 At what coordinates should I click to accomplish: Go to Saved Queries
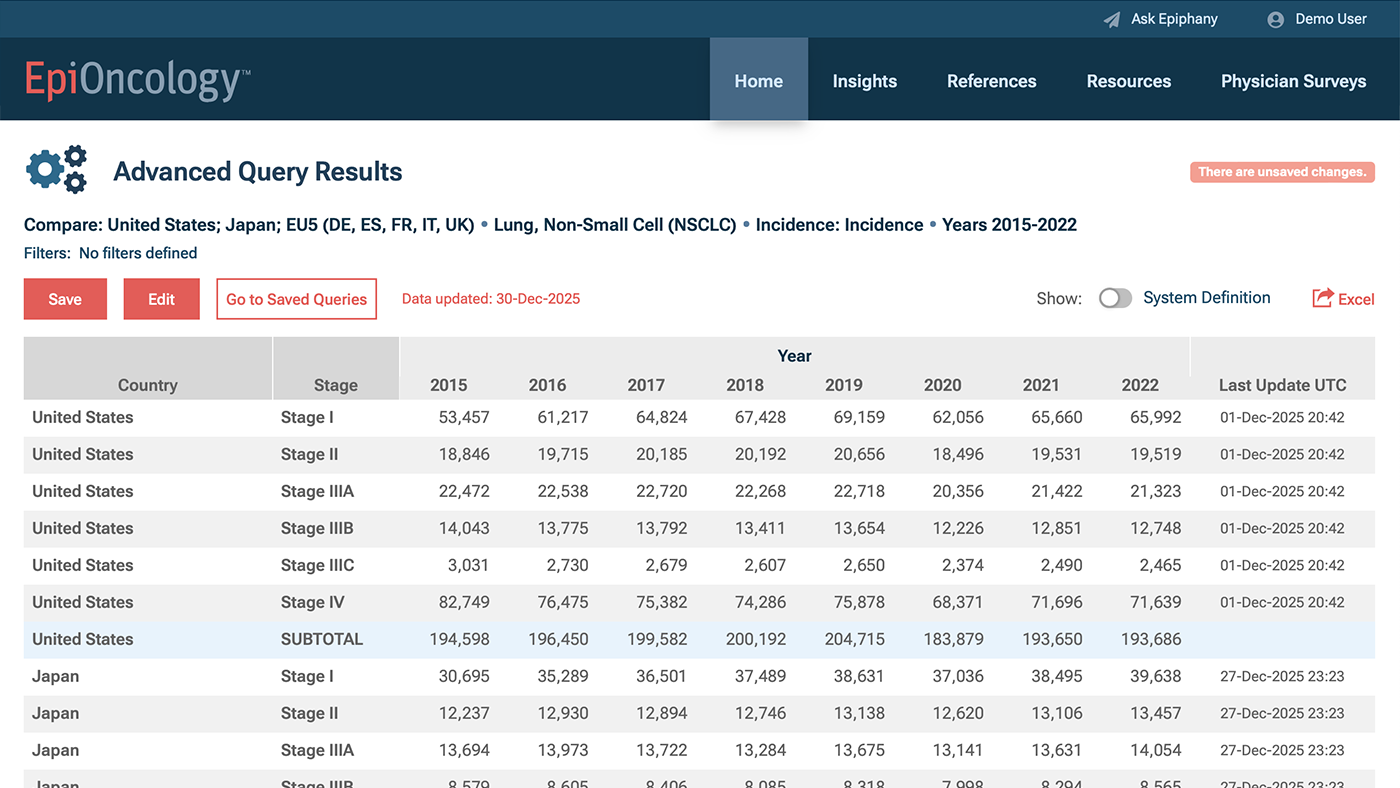(296, 299)
